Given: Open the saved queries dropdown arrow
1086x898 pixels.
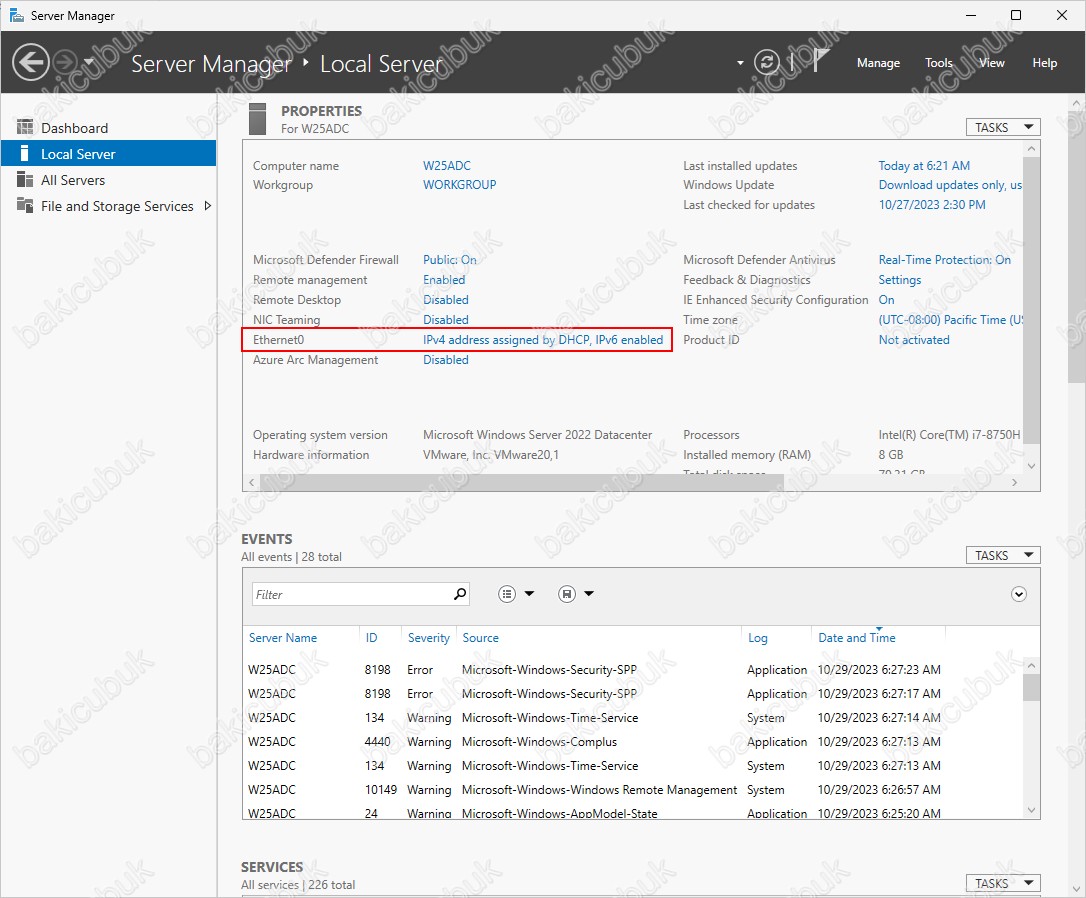Looking at the screenshot, I should point(589,593).
